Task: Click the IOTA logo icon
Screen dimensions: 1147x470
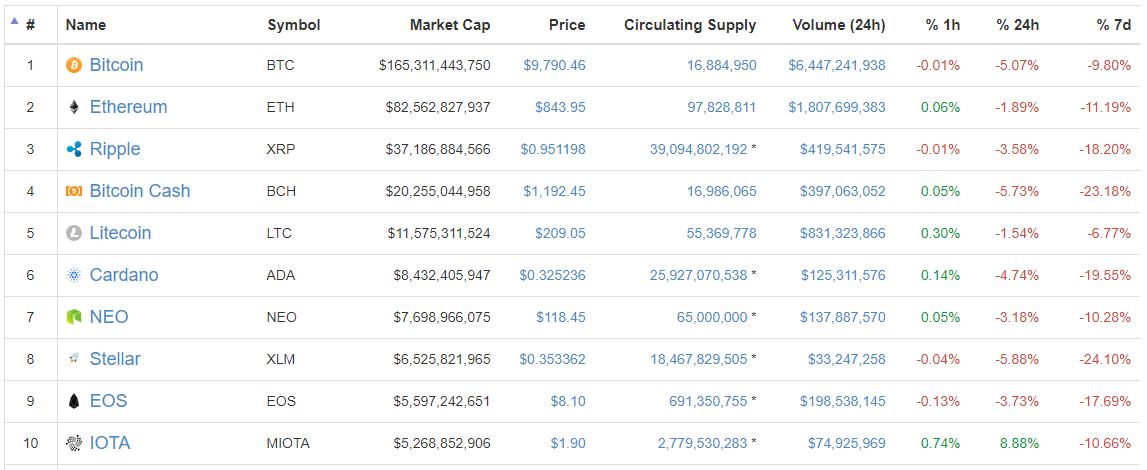Action: click(x=73, y=443)
